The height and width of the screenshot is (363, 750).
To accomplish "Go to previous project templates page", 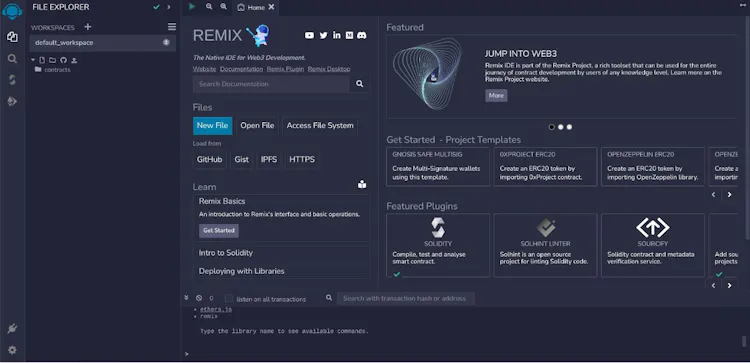I will point(713,195).
